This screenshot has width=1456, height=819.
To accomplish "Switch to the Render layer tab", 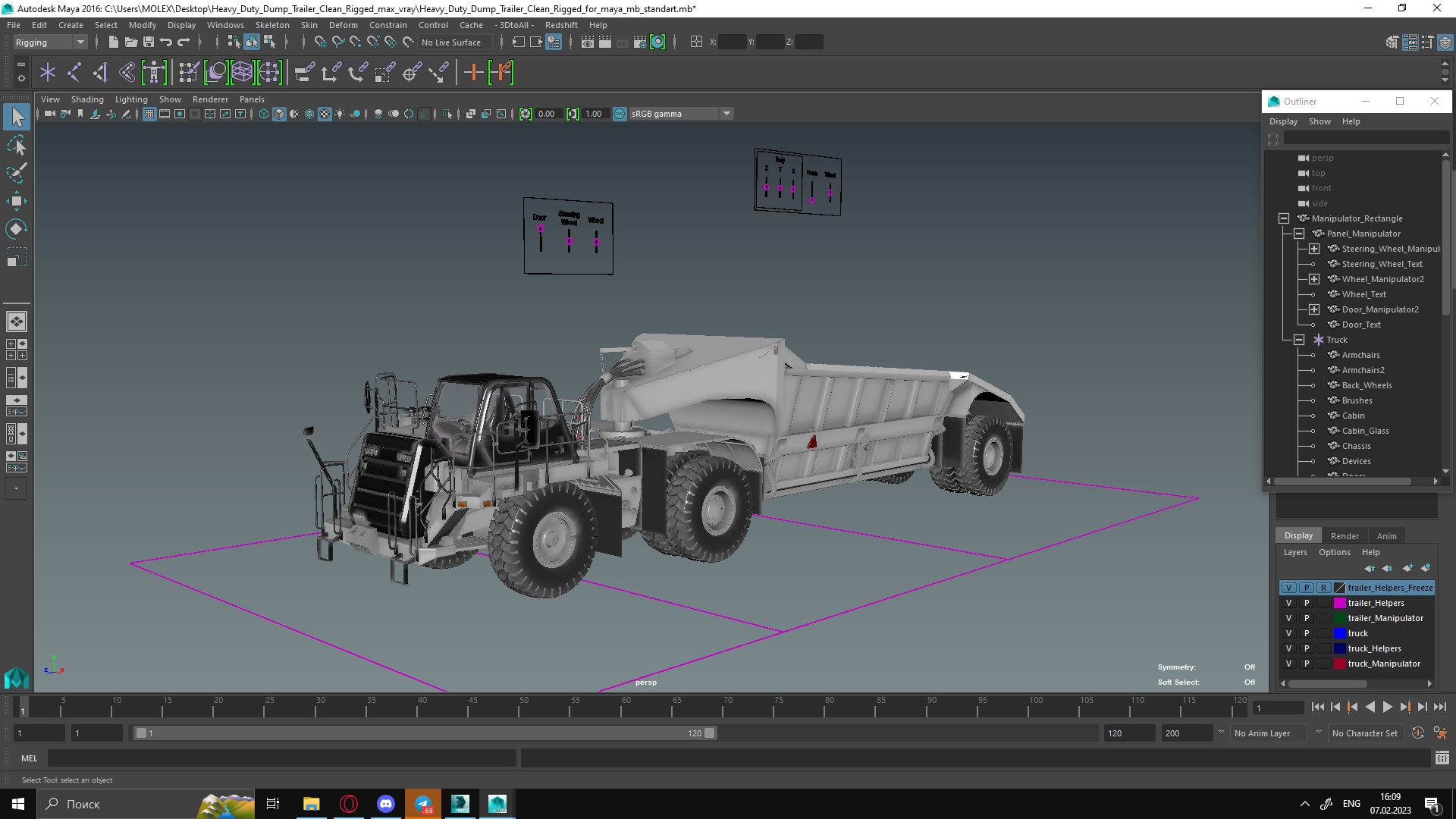I will click(x=1345, y=535).
